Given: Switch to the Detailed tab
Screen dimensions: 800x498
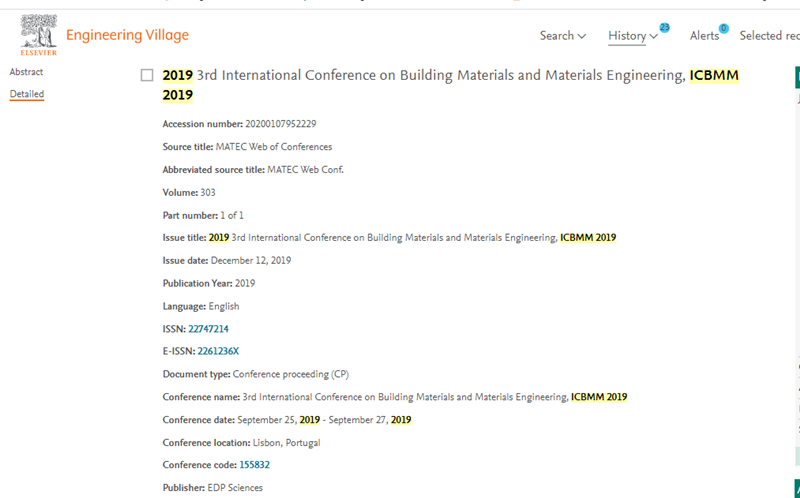Looking at the screenshot, I should [27, 94].
